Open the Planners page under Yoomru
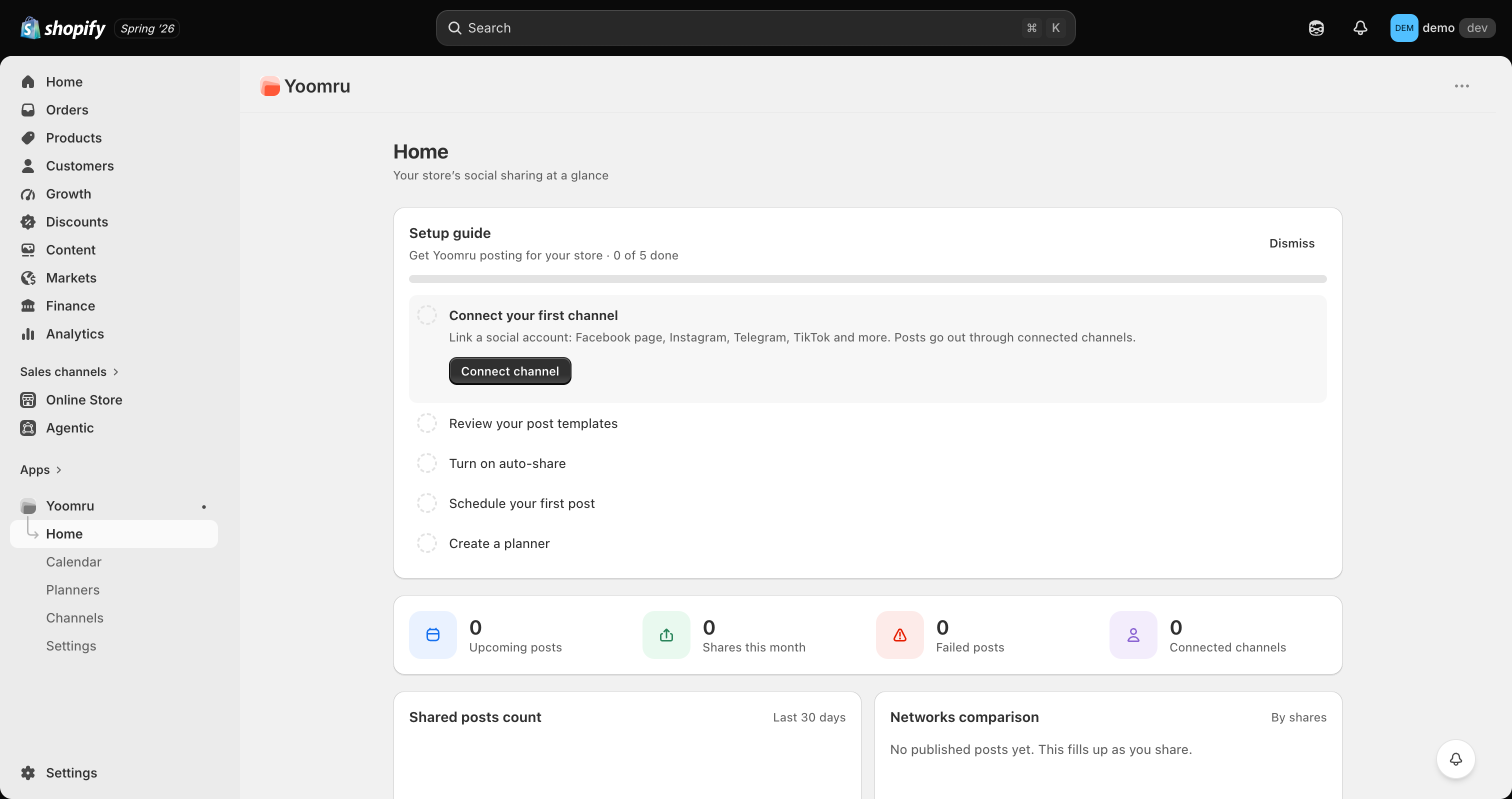 73,590
